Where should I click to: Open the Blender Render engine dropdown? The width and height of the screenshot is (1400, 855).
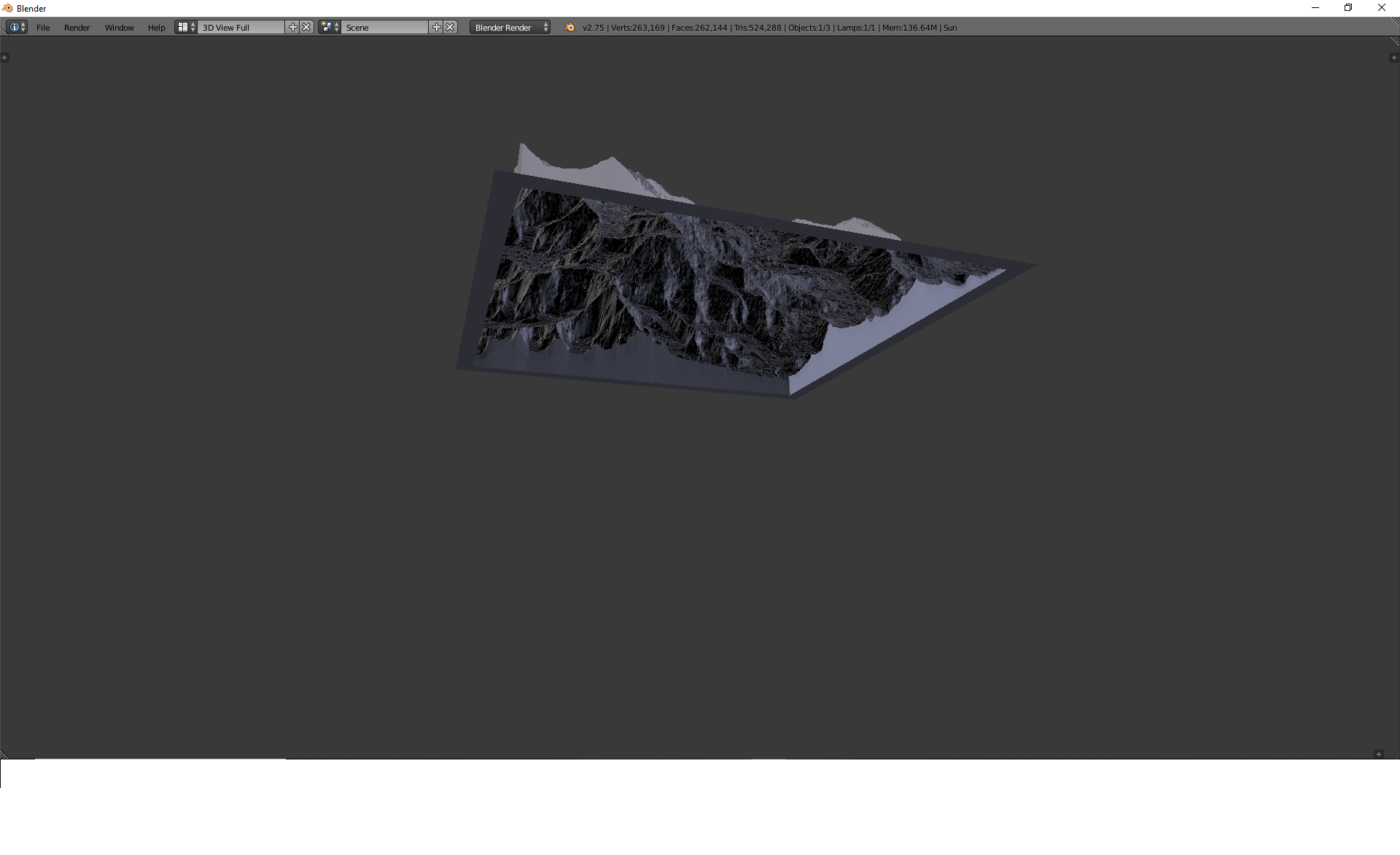tap(510, 27)
